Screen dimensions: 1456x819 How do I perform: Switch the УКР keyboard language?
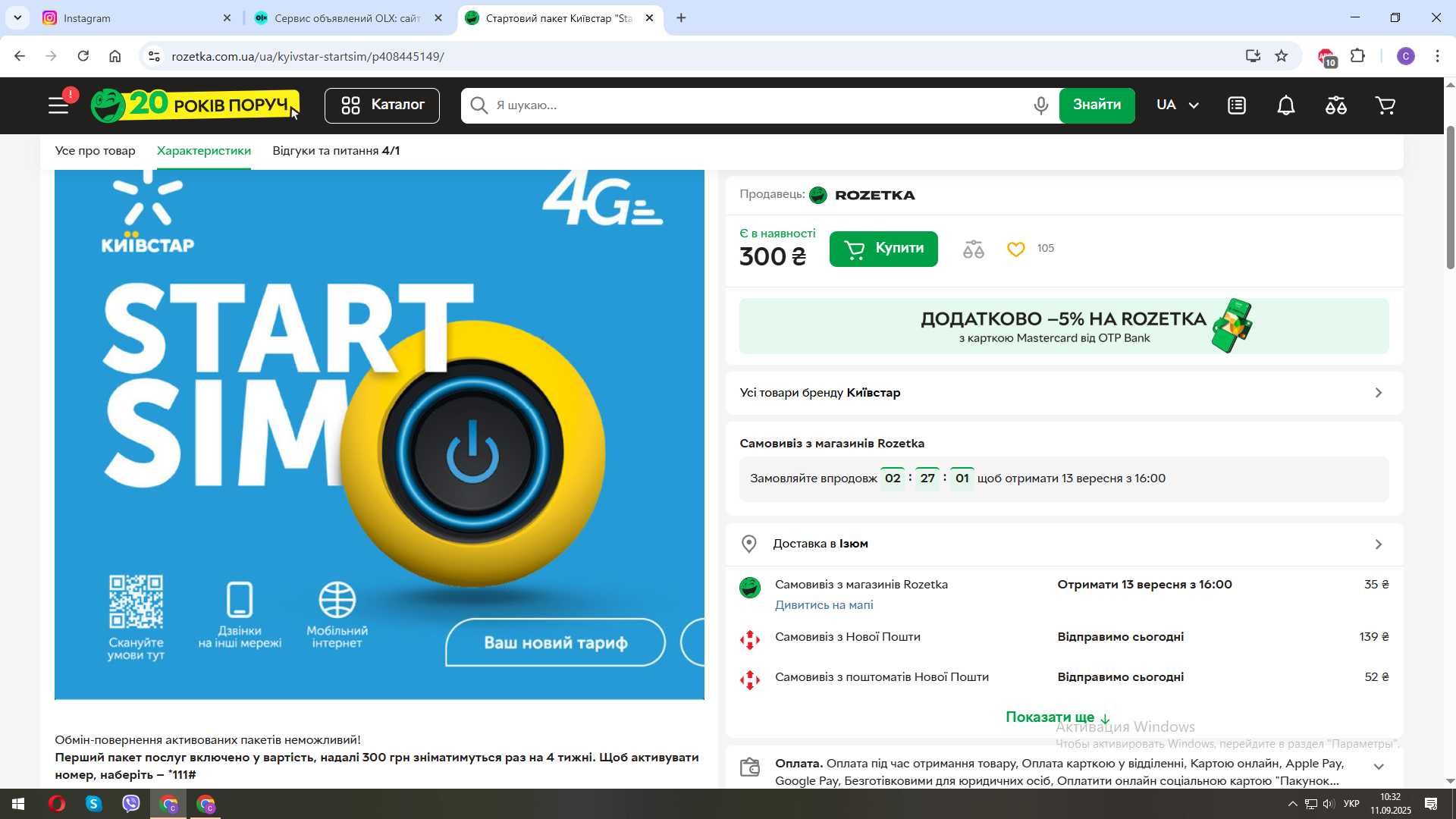click(x=1351, y=804)
